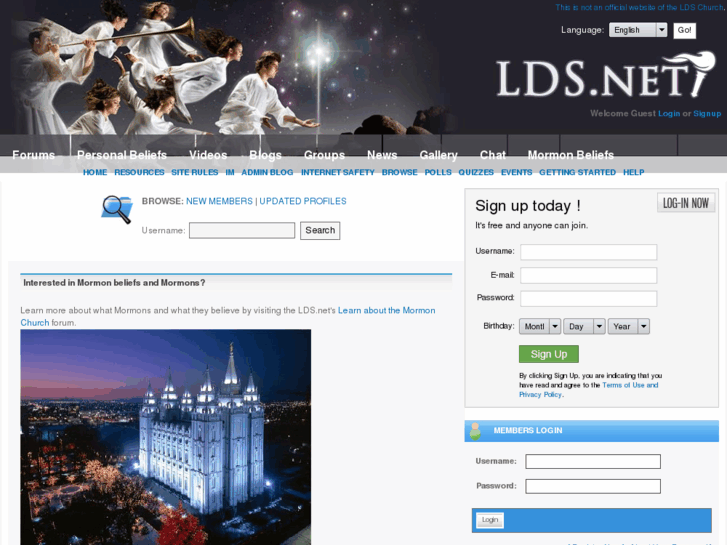Click the Go! language button

tap(684, 31)
